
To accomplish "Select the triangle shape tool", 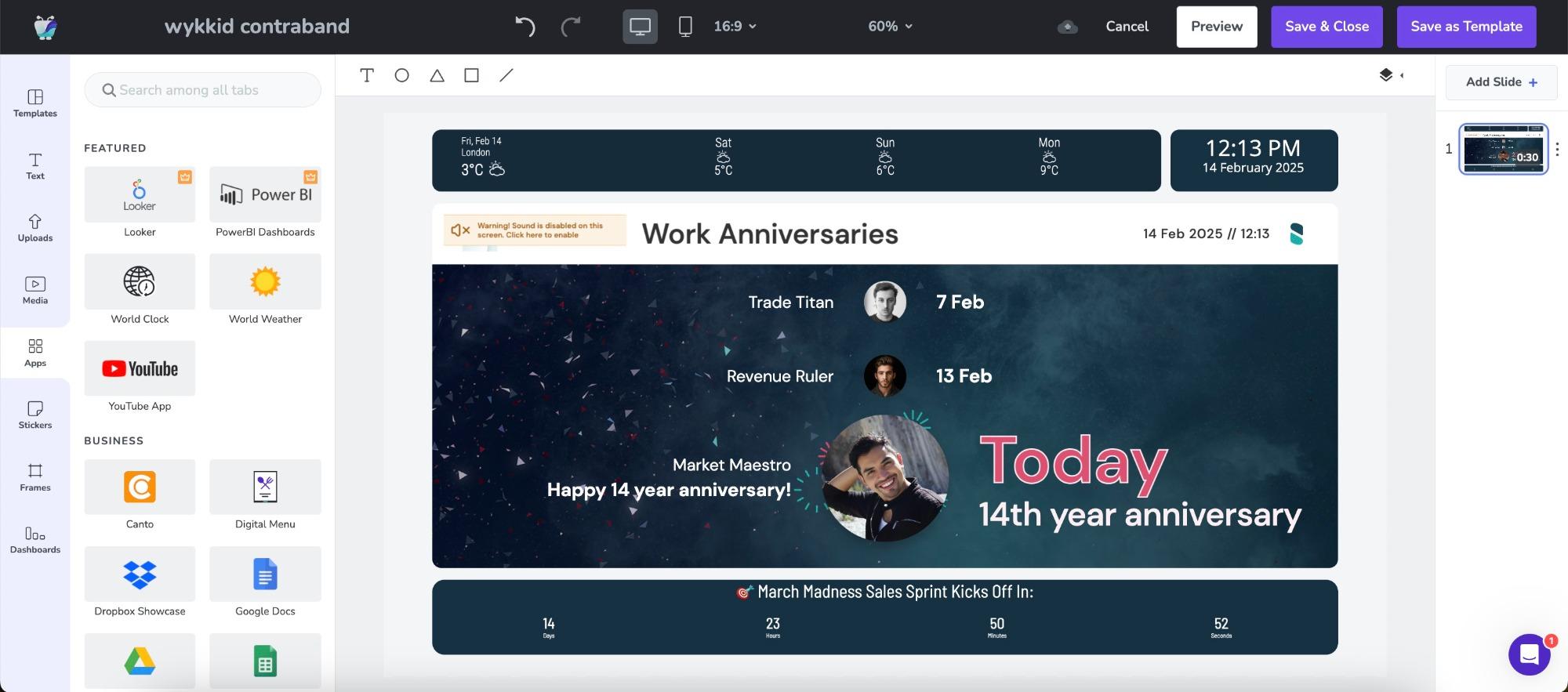I will coord(437,75).
